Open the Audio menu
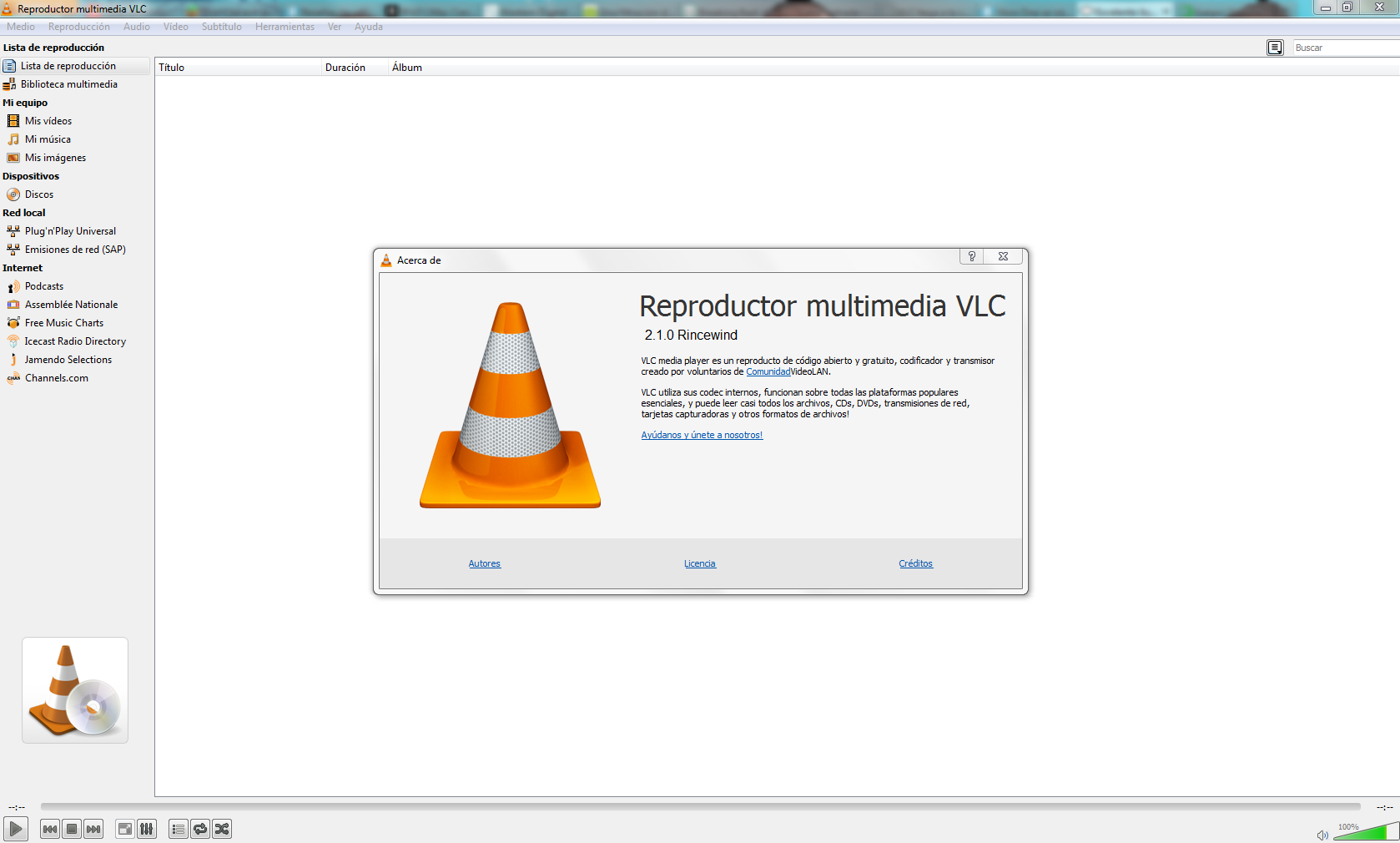Image resolution: width=1400 pixels, height=843 pixels. [137, 27]
